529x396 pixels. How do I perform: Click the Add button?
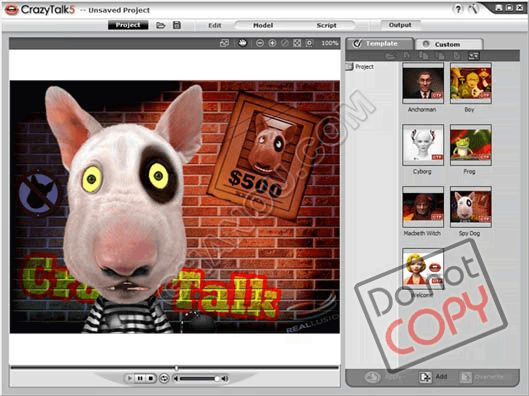click(x=433, y=377)
